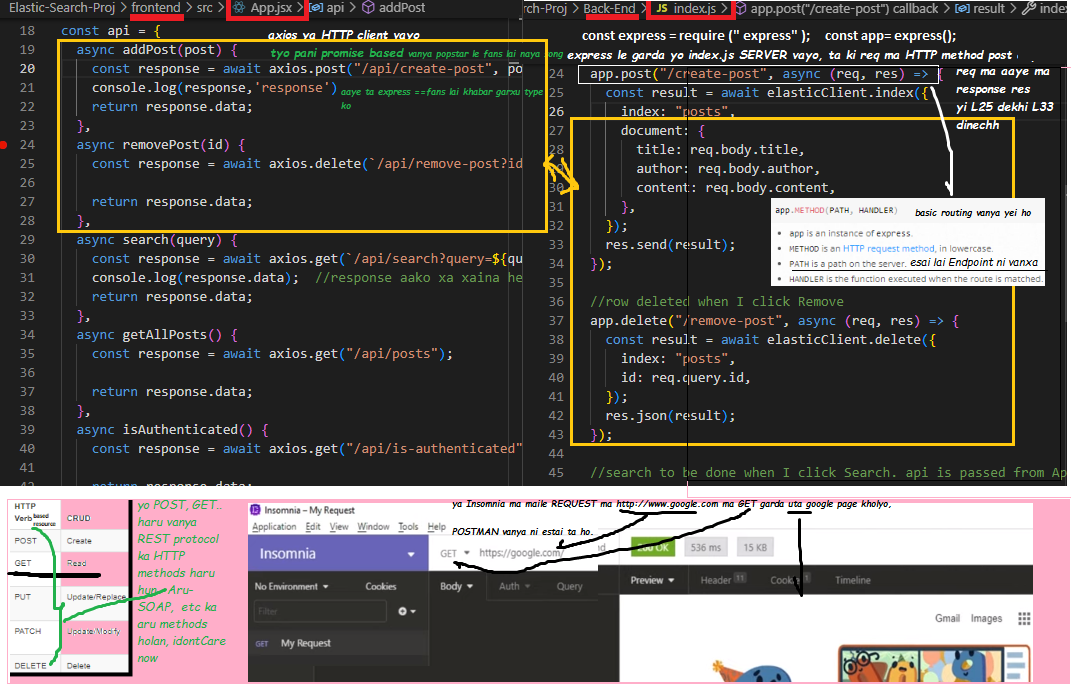
Task: Switch to the Timeline response tab
Action: pos(852,580)
